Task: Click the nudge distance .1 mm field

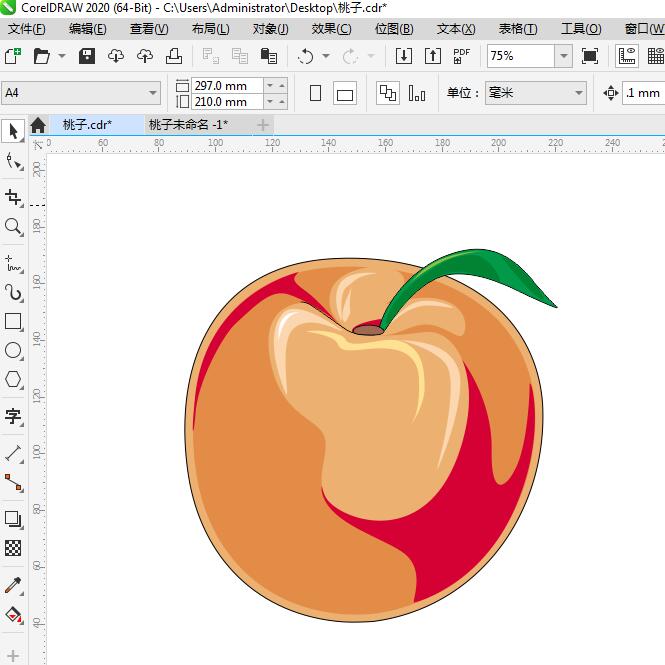Action: tap(643, 93)
